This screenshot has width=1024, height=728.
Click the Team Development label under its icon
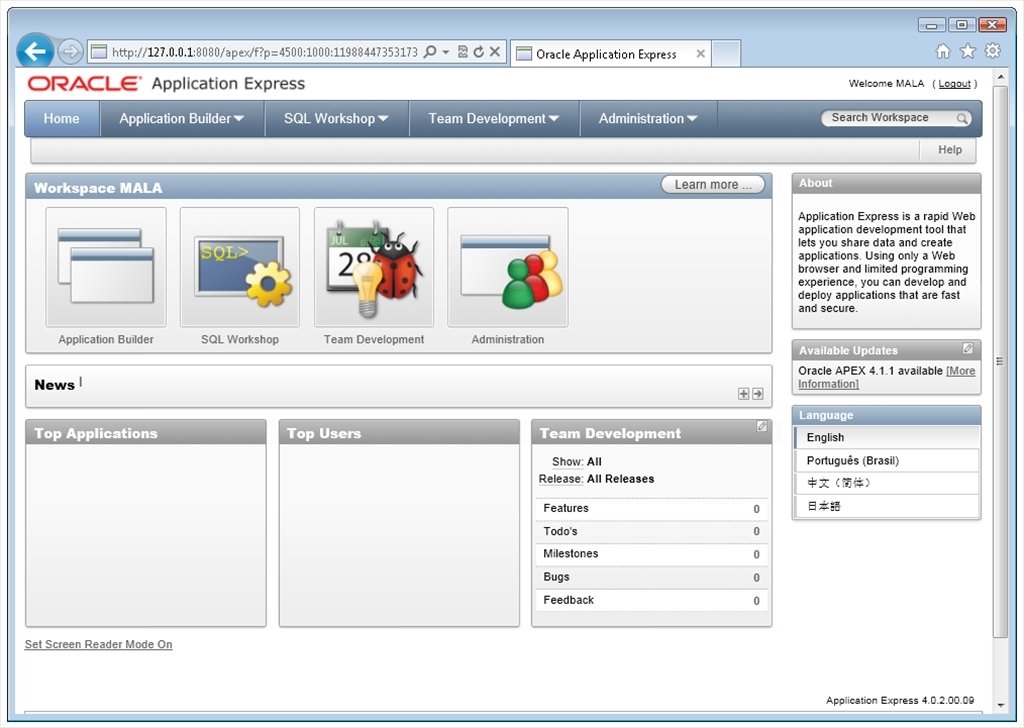[374, 340]
